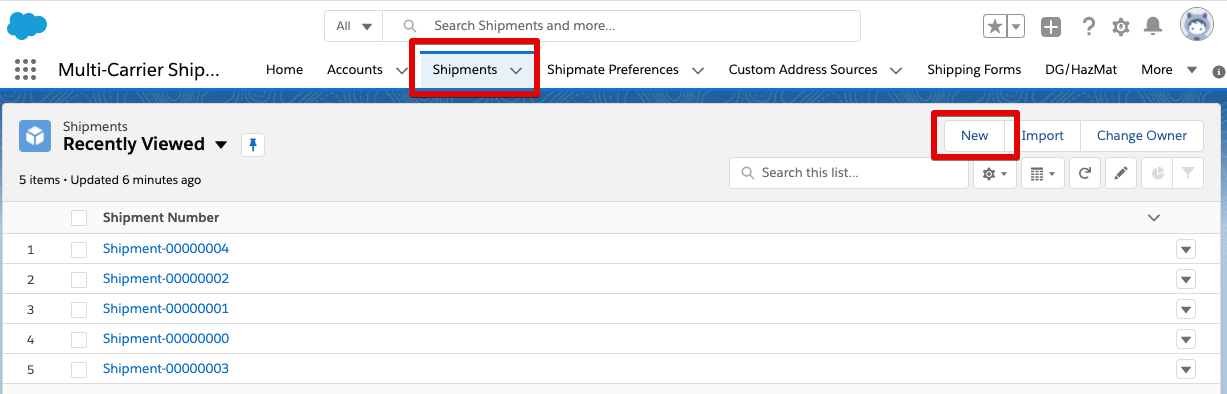
Task: Tick the select-all checkbox in the header
Action: [79, 218]
